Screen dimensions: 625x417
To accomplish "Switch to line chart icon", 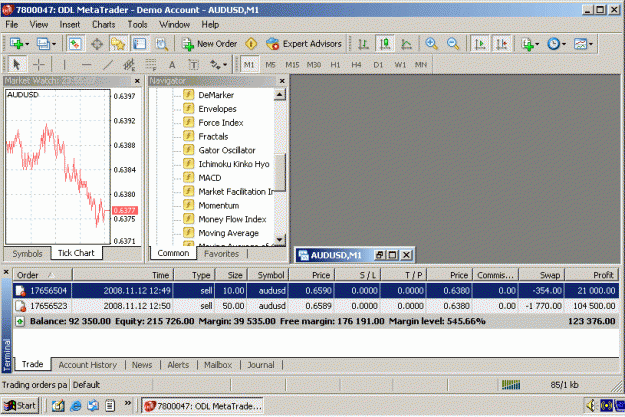I will pyautogui.click(x=406, y=44).
